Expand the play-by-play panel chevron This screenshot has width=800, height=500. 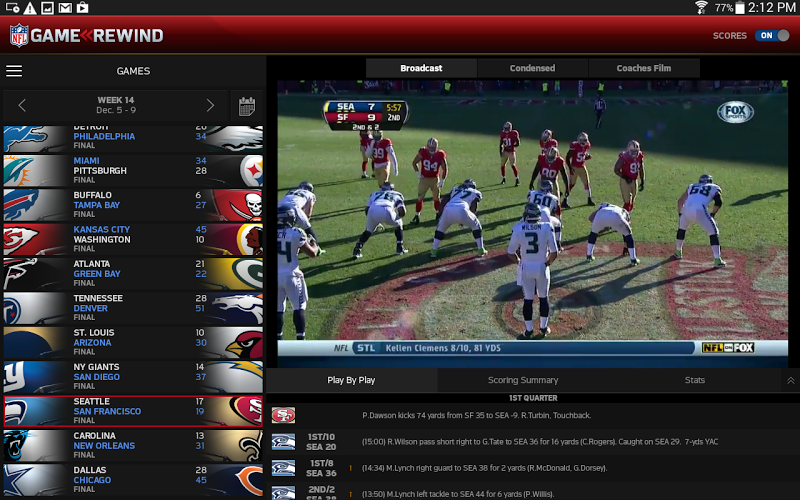tap(790, 381)
